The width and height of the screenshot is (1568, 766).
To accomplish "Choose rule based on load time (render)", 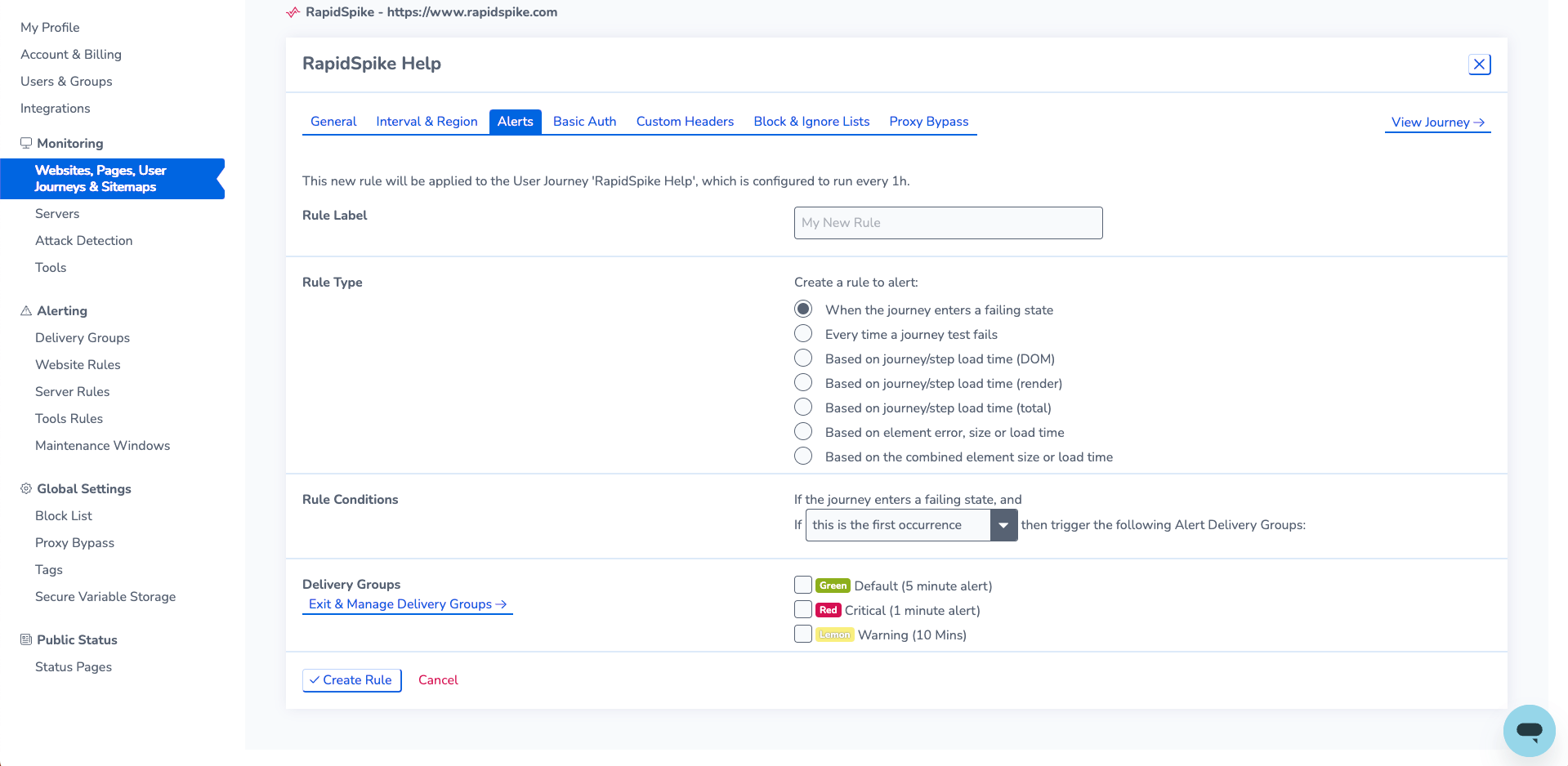I will click(x=803, y=383).
